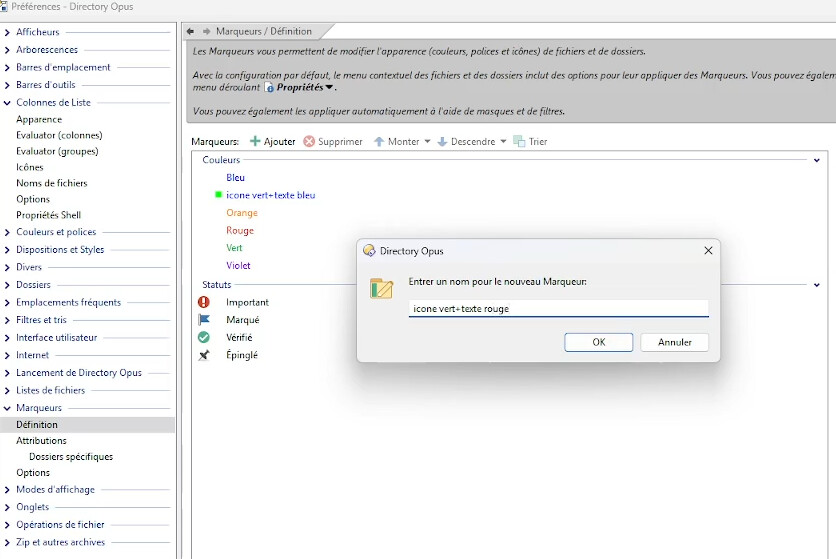Open Options under Marqueurs
This screenshot has width=836, height=559.
coord(33,473)
